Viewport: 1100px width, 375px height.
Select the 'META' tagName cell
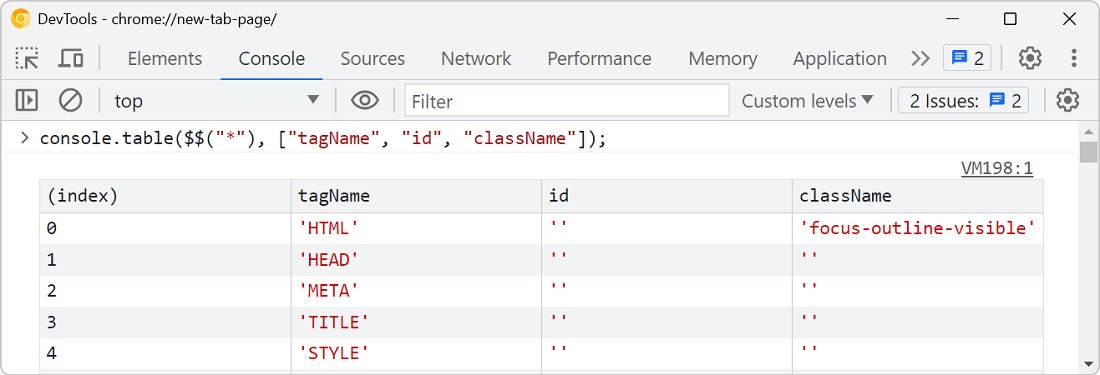pos(416,291)
